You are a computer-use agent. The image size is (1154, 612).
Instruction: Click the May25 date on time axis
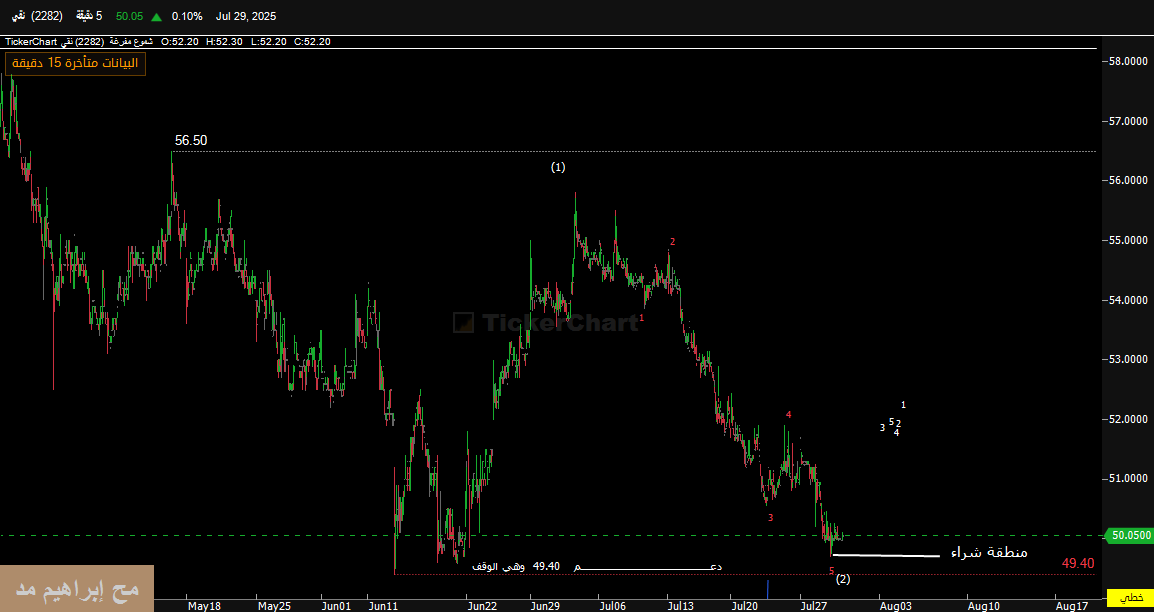tap(275, 606)
